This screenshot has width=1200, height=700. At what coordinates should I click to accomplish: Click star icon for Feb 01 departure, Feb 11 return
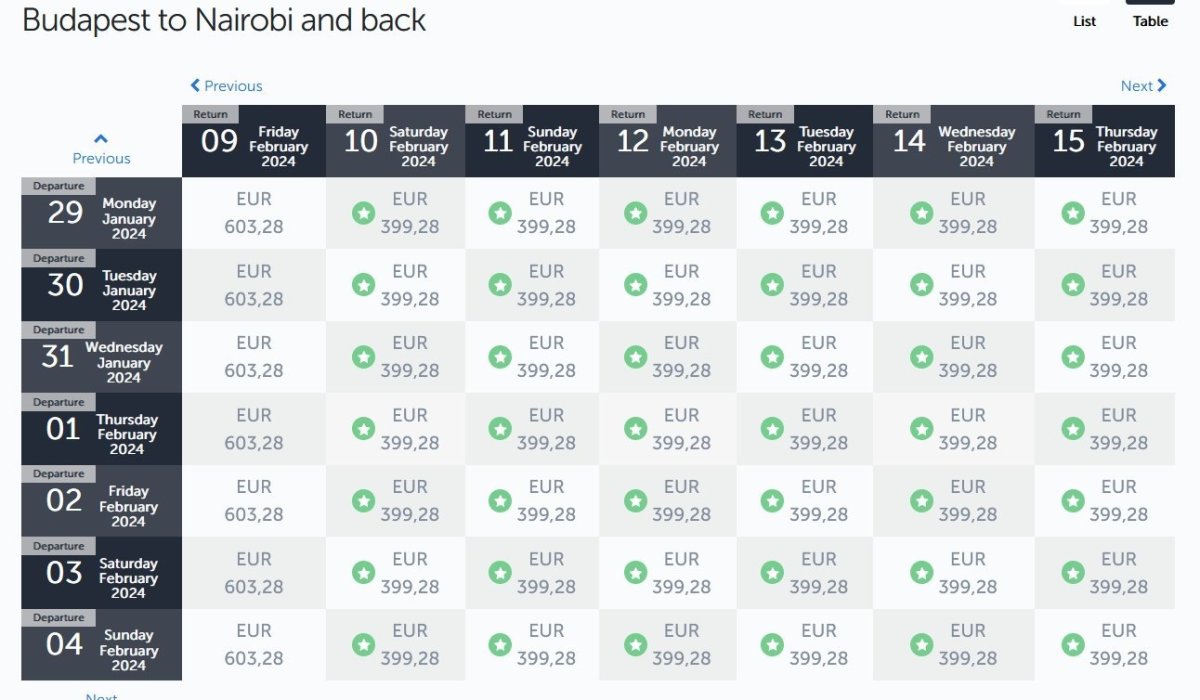[x=500, y=429]
